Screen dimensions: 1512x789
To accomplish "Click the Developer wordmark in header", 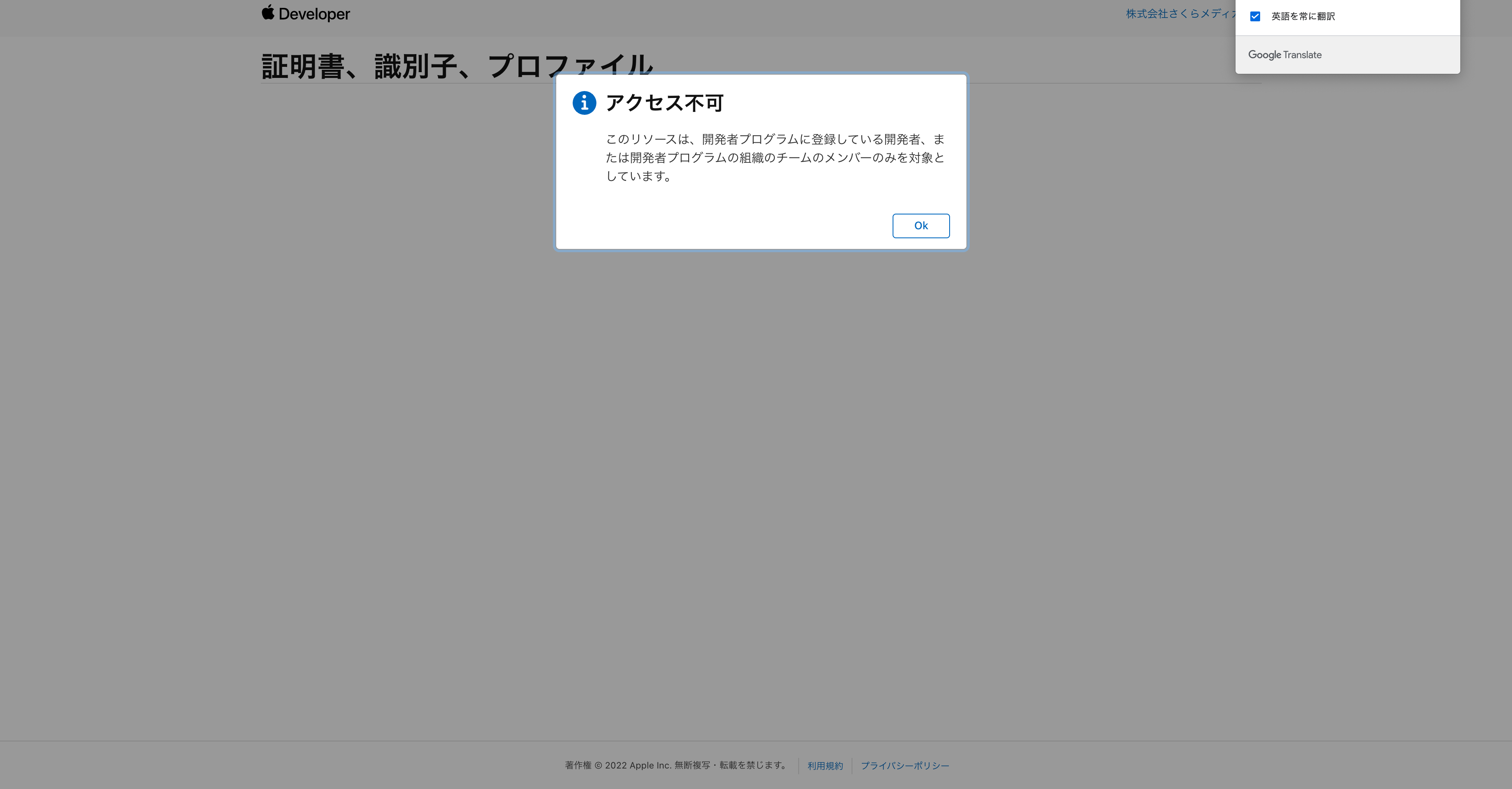I will pyautogui.click(x=314, y=14).
